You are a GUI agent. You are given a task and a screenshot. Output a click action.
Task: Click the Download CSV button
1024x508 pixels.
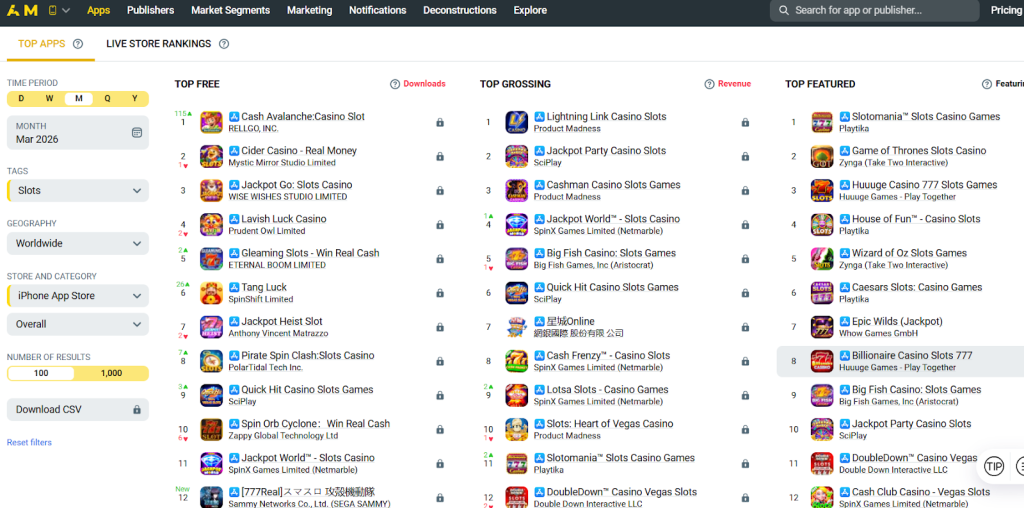(x=77, y=410)
